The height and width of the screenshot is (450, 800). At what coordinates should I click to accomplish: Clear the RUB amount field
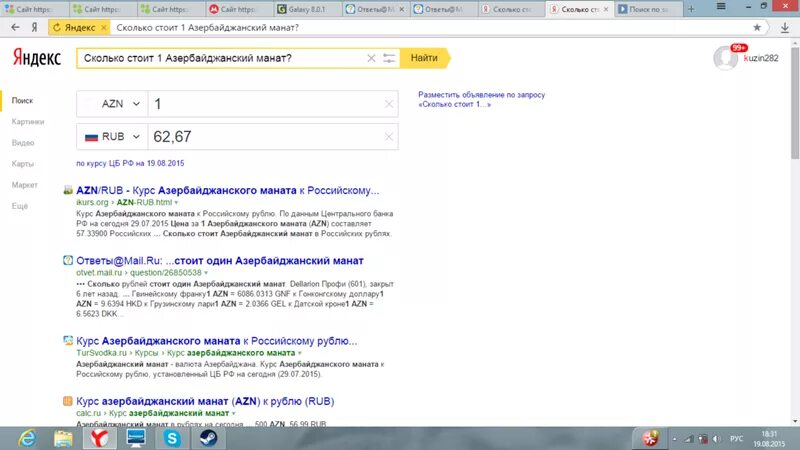389,137
